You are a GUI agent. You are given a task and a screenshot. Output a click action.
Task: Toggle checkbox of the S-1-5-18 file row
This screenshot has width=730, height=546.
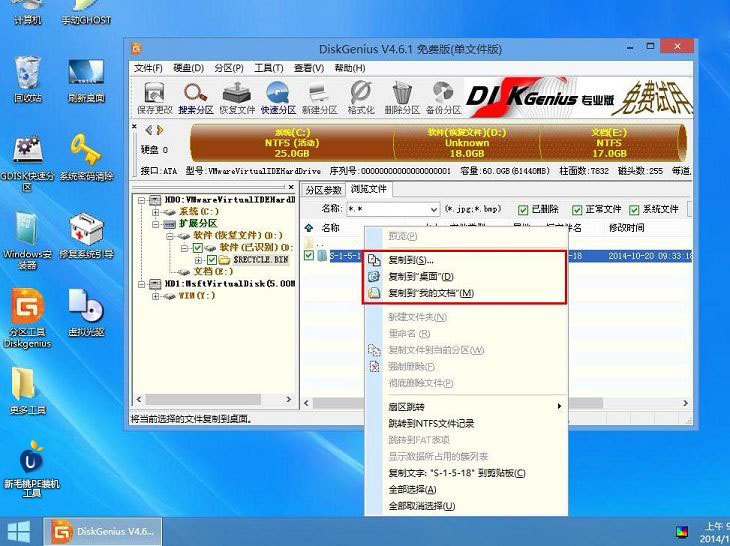(309, 255)
